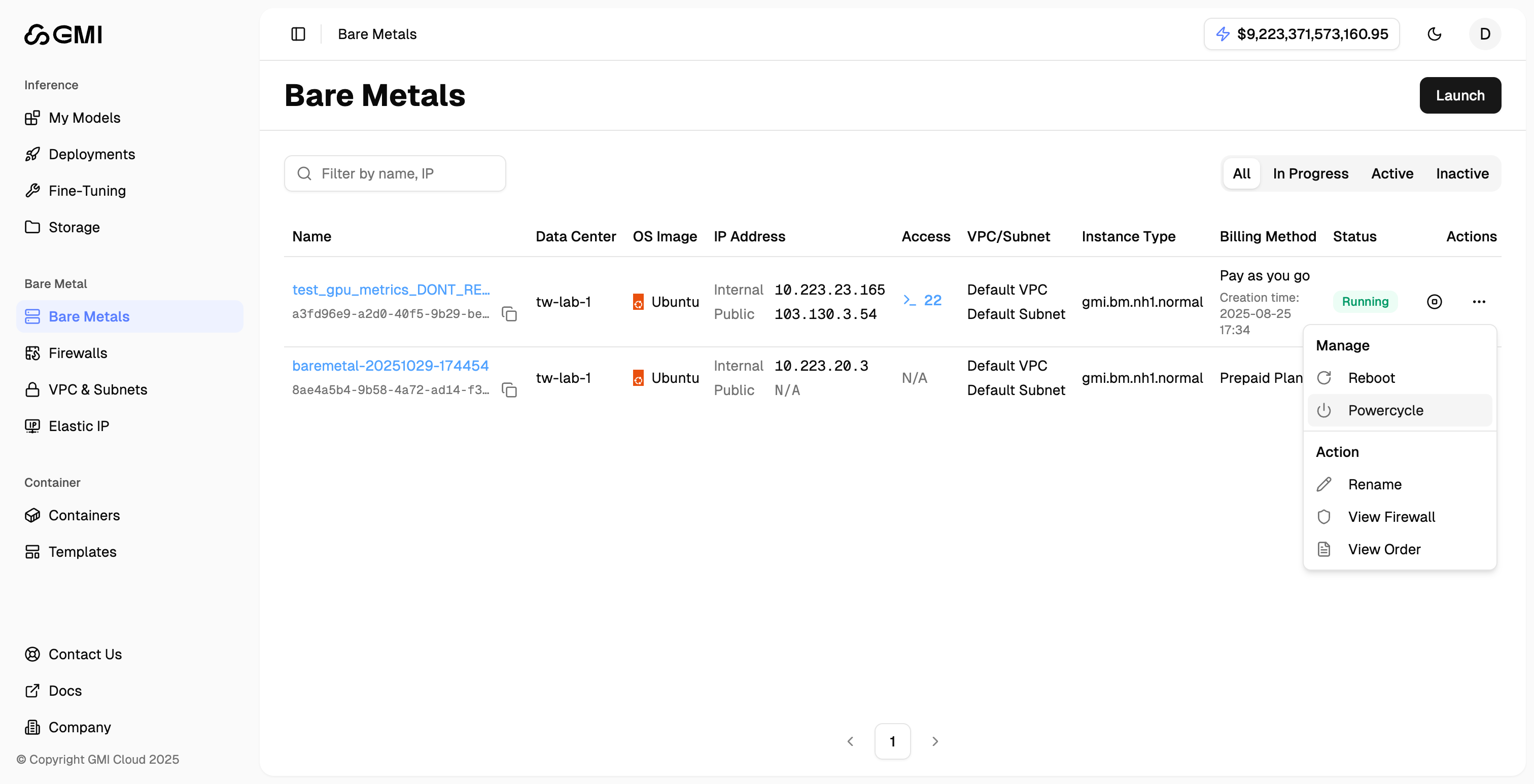
Task: Go to previous page with left chevron
Action: click(850, 741)
